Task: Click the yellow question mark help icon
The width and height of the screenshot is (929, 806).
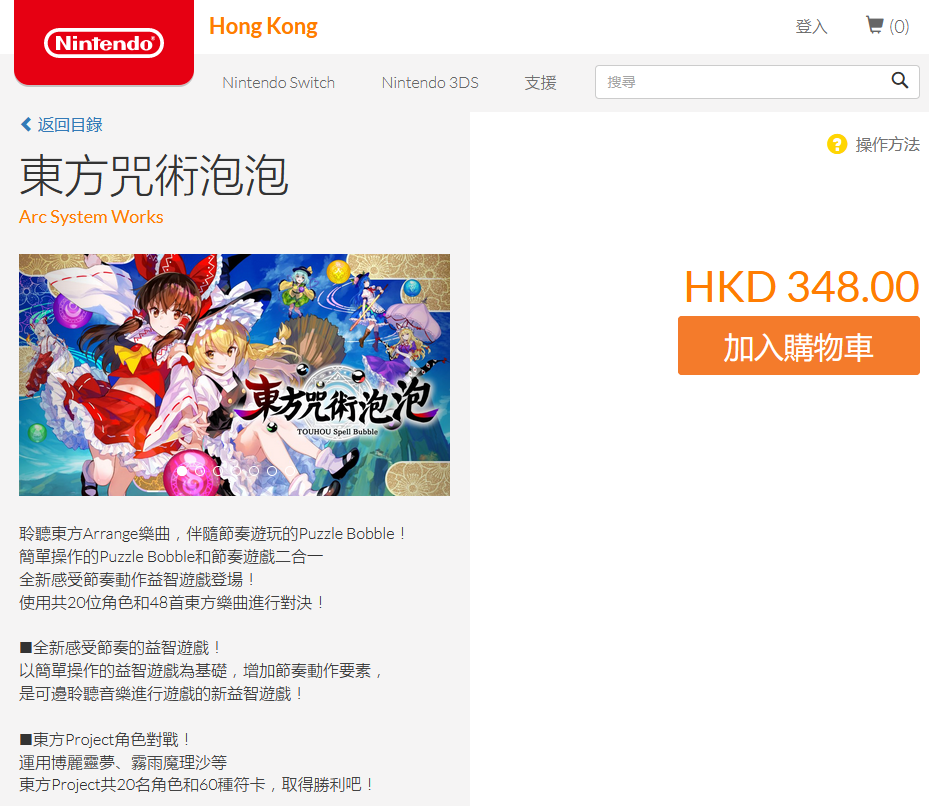Action: tap(837, 144)
